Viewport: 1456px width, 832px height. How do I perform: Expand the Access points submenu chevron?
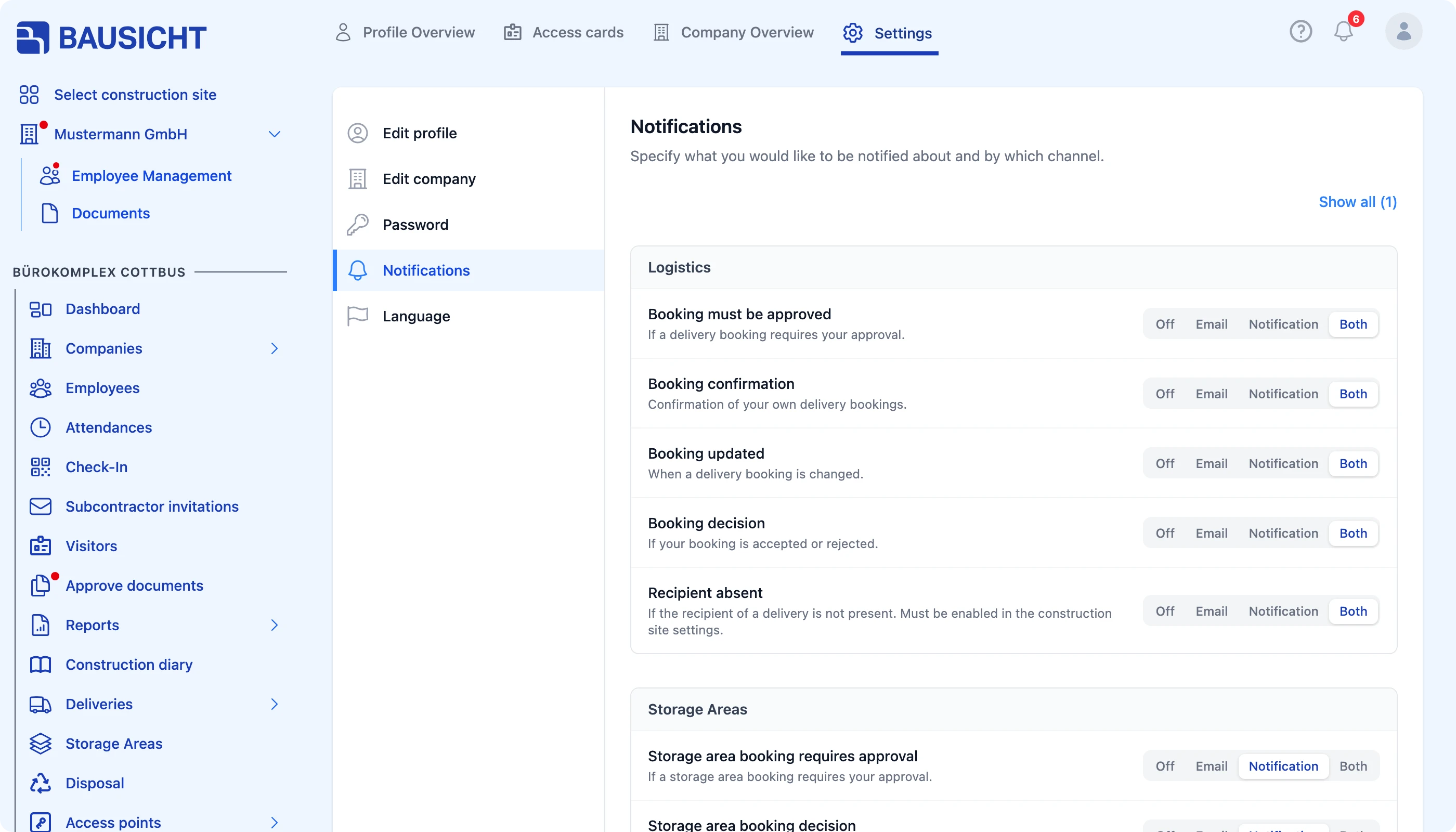(274, 822)
